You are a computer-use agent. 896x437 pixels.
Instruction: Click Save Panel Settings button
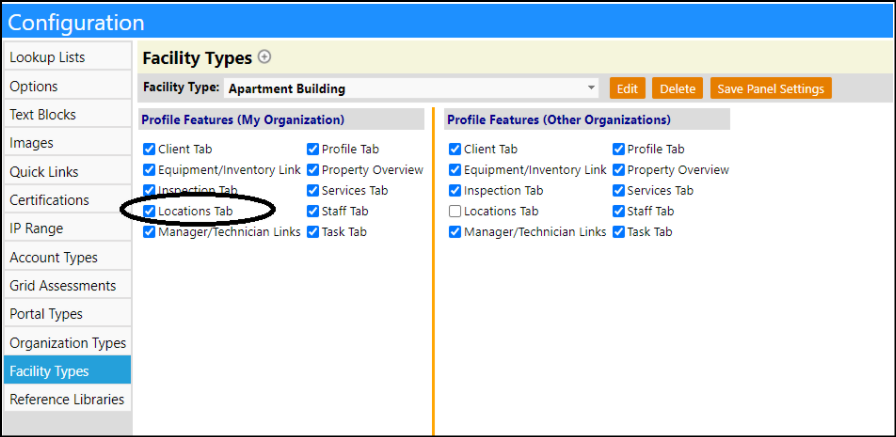point(770,89)
